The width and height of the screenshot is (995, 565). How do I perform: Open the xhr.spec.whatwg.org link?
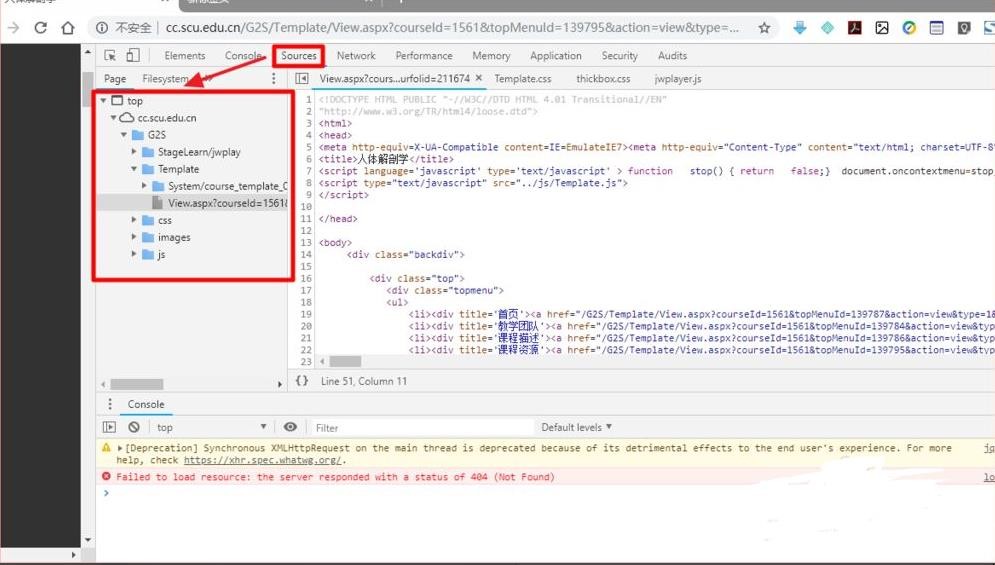(263, 460)
